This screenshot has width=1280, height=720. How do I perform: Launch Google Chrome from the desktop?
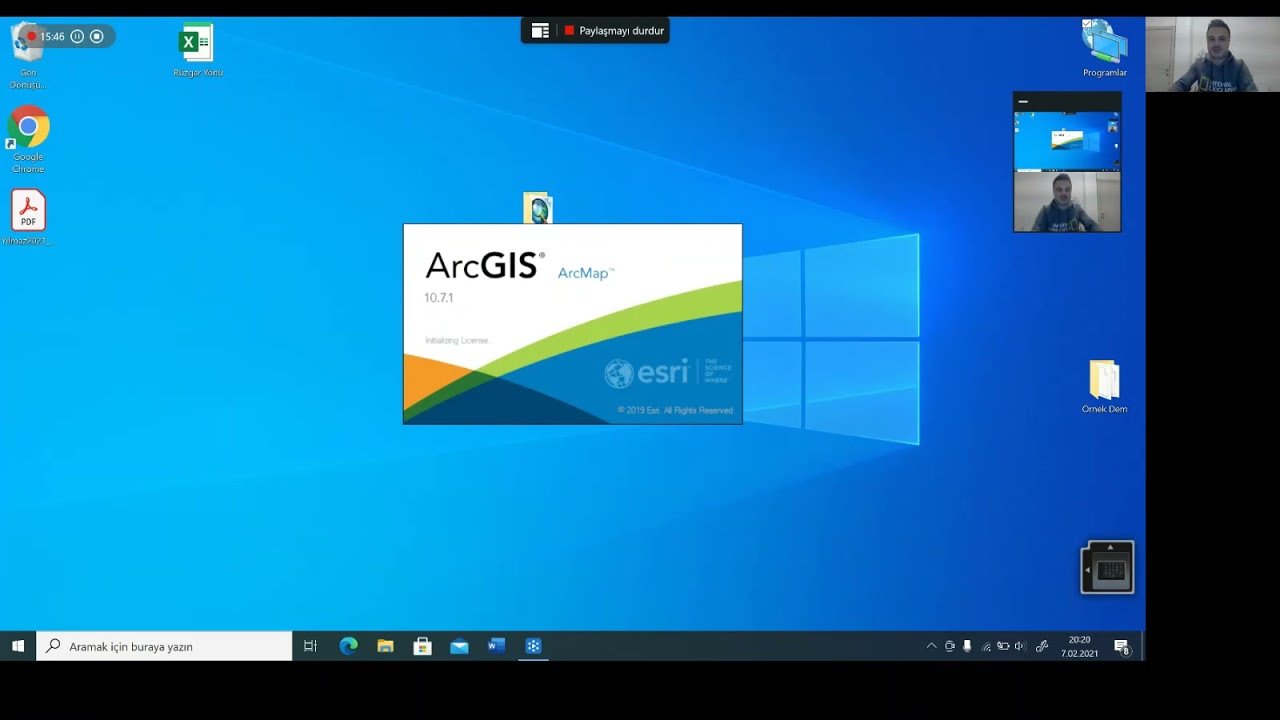click(28, 139)
